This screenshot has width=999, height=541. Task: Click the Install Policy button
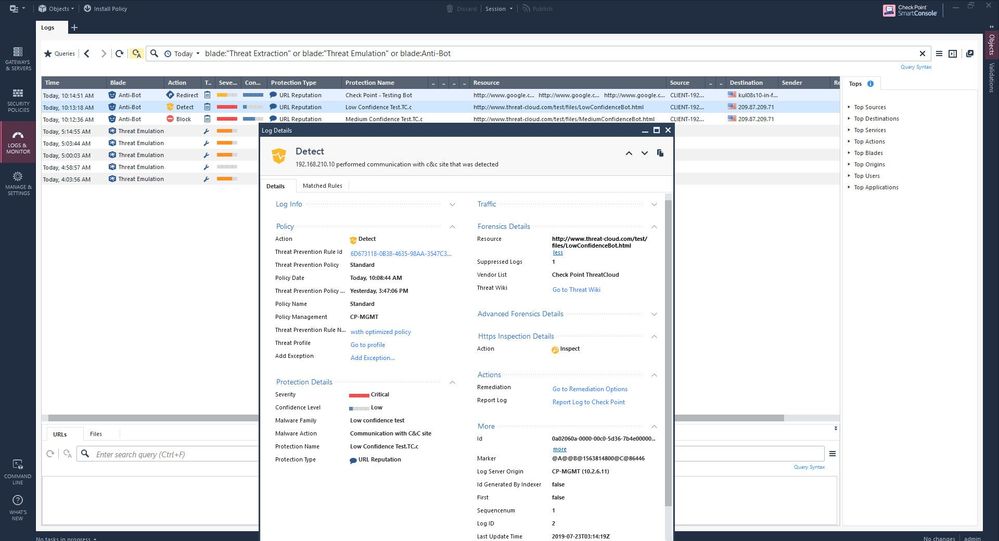click(106, 9)
